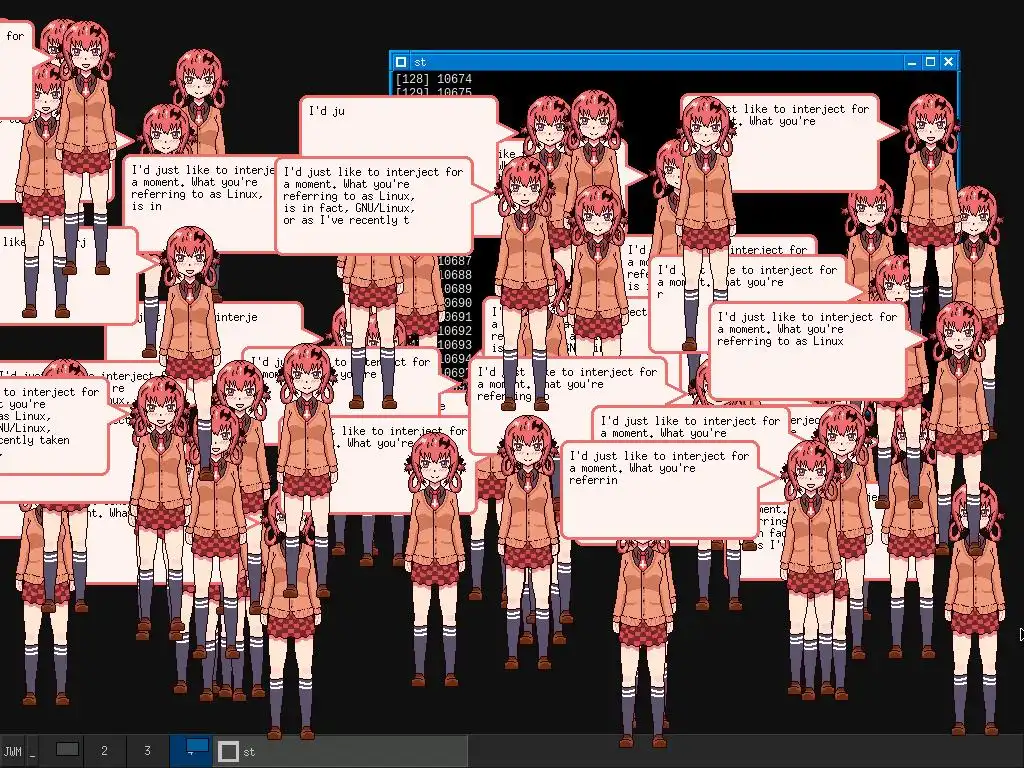Viewport: 1024px width, 768px height.
Task: Select the active blue desktop in pager
Action: point(191,751)
